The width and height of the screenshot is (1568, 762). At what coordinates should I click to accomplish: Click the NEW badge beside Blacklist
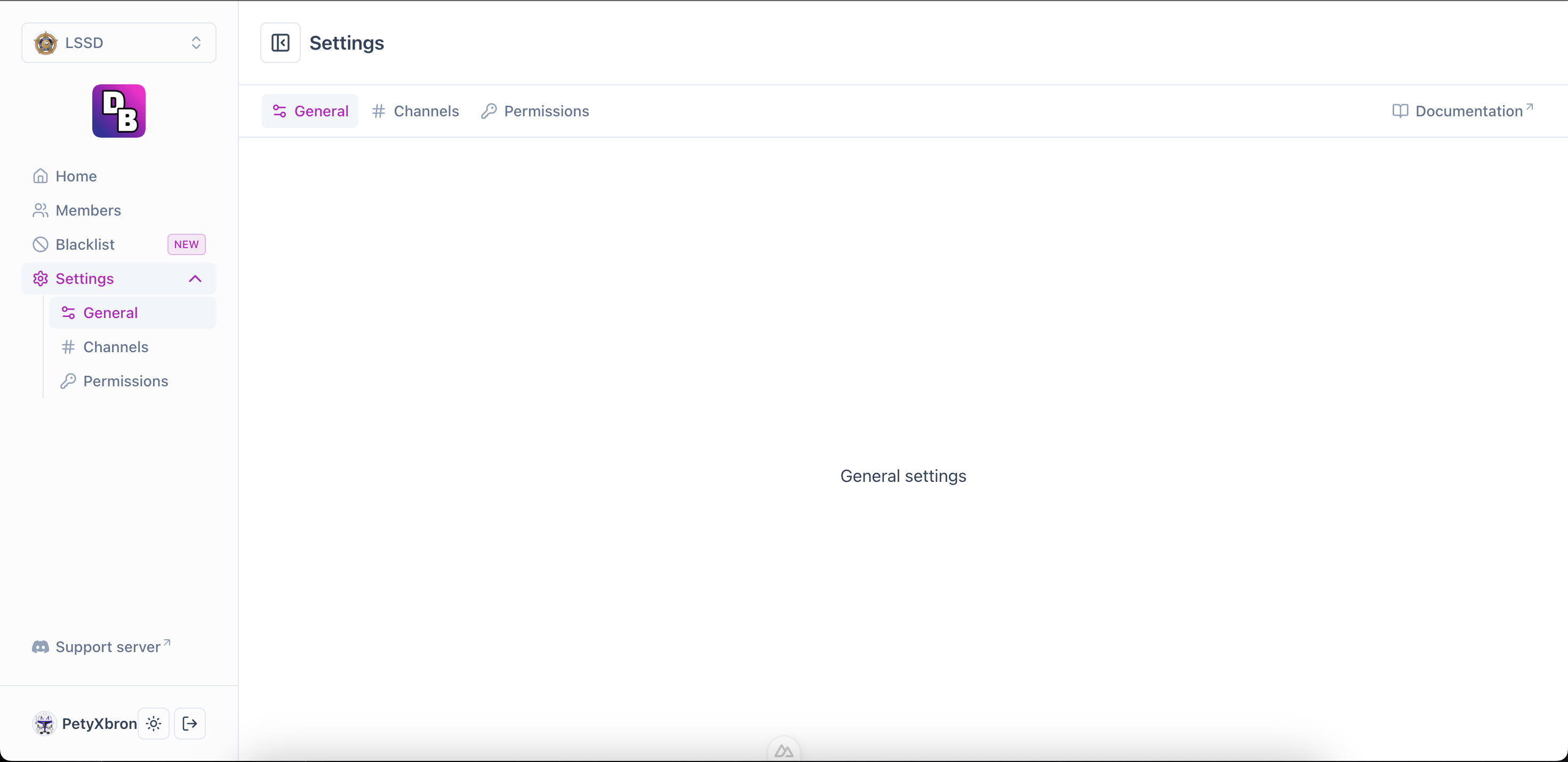pyautogui.click(x=186, y=244)
